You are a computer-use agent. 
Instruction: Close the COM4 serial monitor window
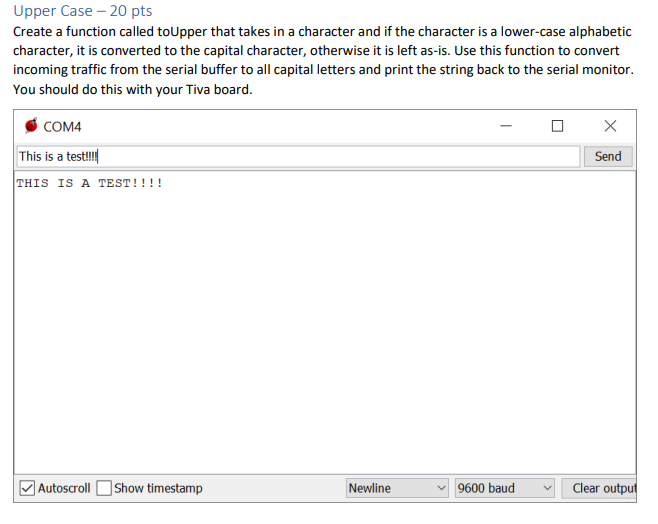[610, 126]
